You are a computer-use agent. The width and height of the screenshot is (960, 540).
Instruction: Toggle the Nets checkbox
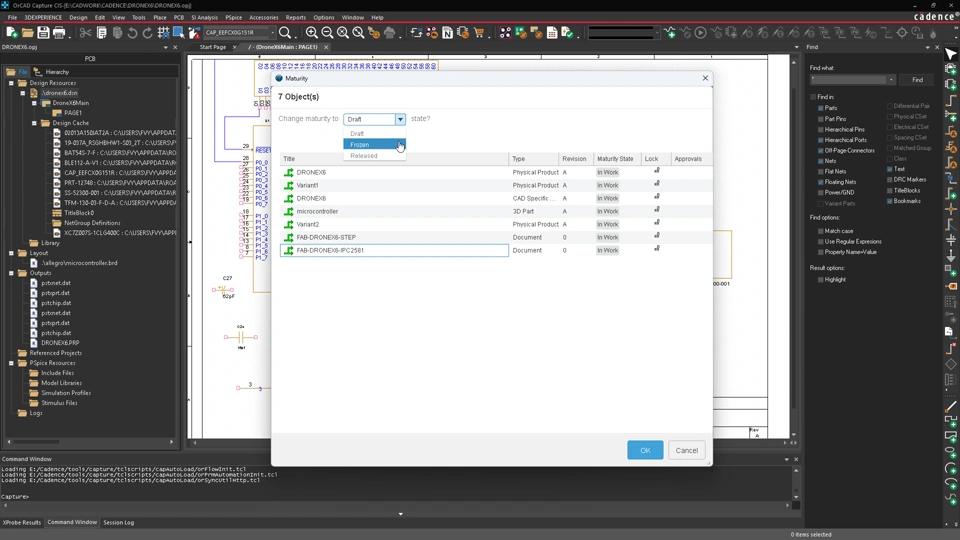(821, 161)
